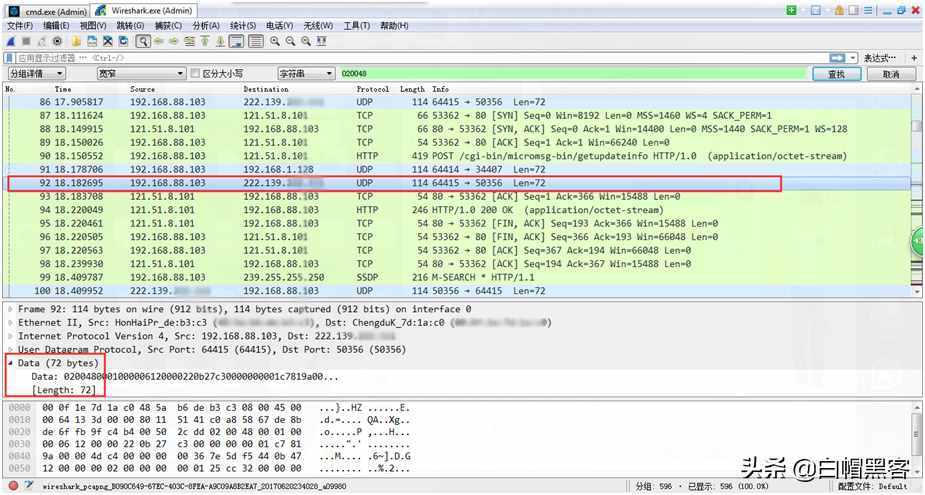Open a capture file via folder icon
The height and width of the screenshot is (495, 925).
[76, 41]
